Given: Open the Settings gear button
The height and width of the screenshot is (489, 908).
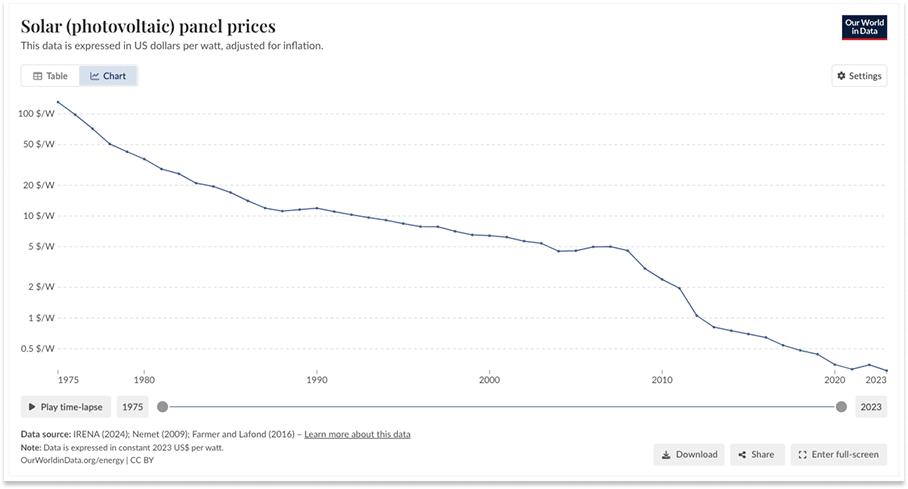Looking at the screenshot, I should 859,76.
